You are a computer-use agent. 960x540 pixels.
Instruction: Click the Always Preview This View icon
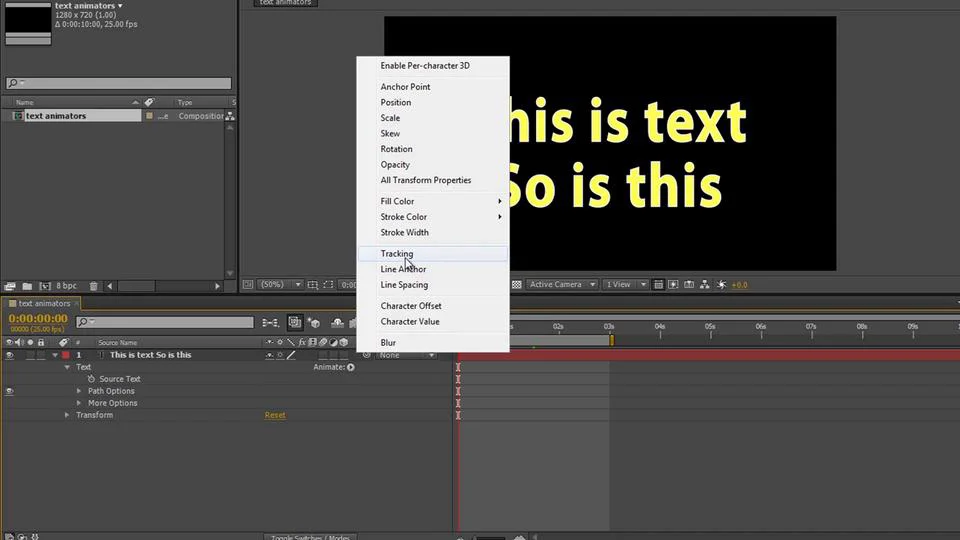[x=247, y=285]
